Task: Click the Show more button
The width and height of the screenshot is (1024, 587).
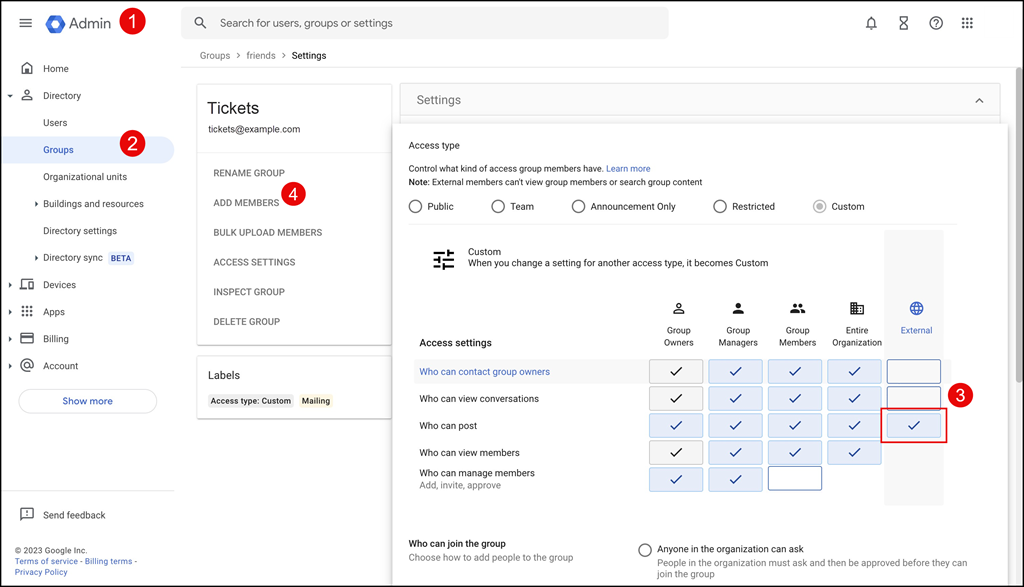Action: [88, 401]
